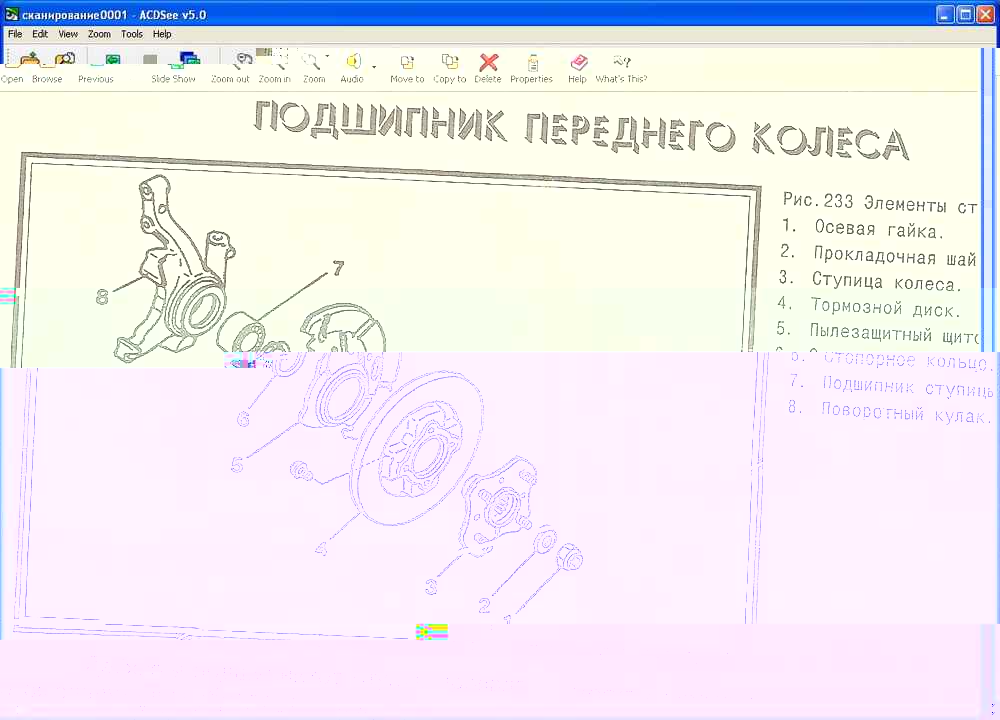The image size is (1000, 720).
Task: Open the File menu
Action: [x=15, y=34]
